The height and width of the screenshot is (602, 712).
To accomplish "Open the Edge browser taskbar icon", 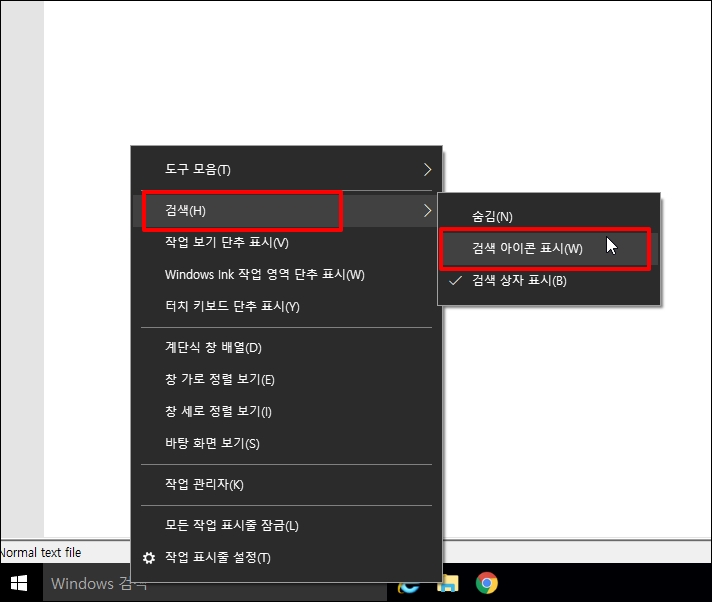I will pos(409,586).
